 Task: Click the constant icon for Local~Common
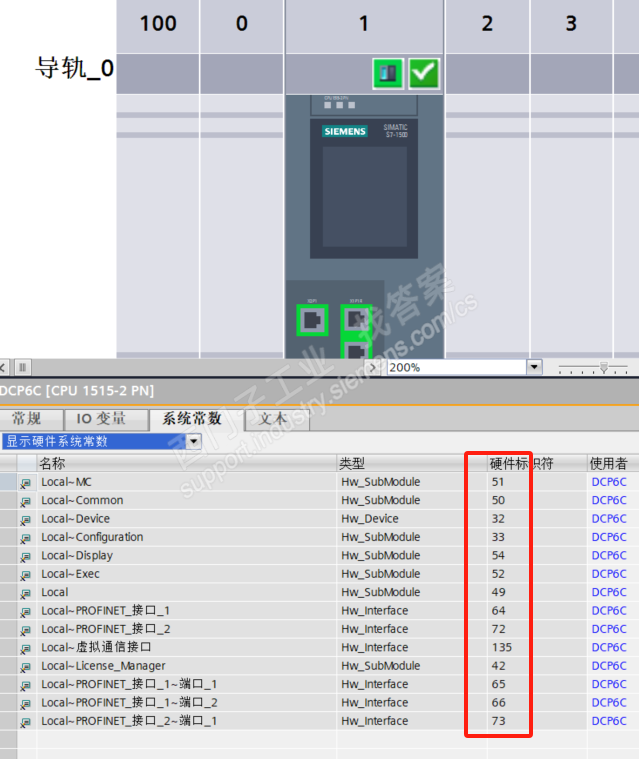(x=26, y=501)
